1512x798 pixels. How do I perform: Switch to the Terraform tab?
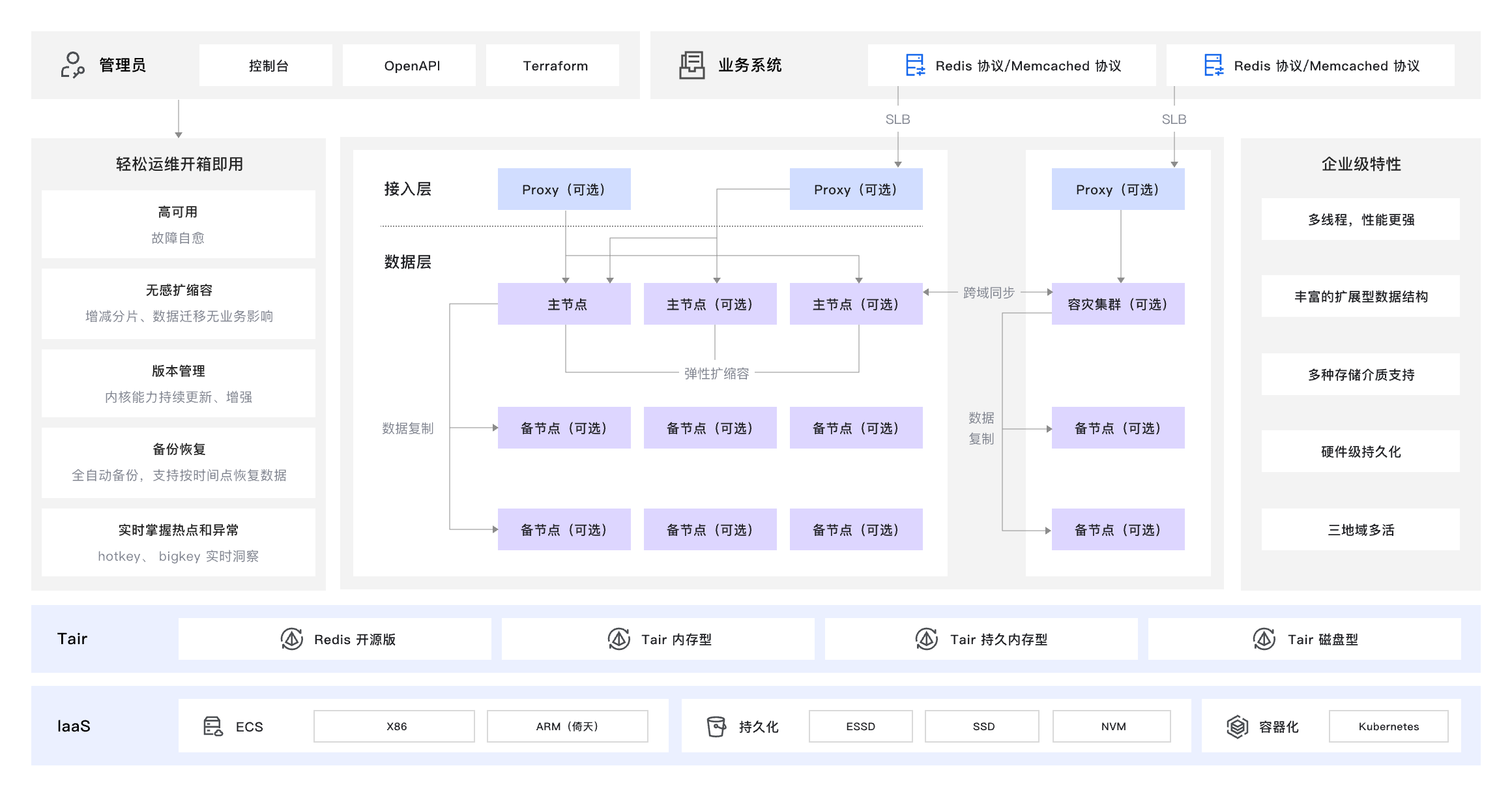click(x=555, y=65)
